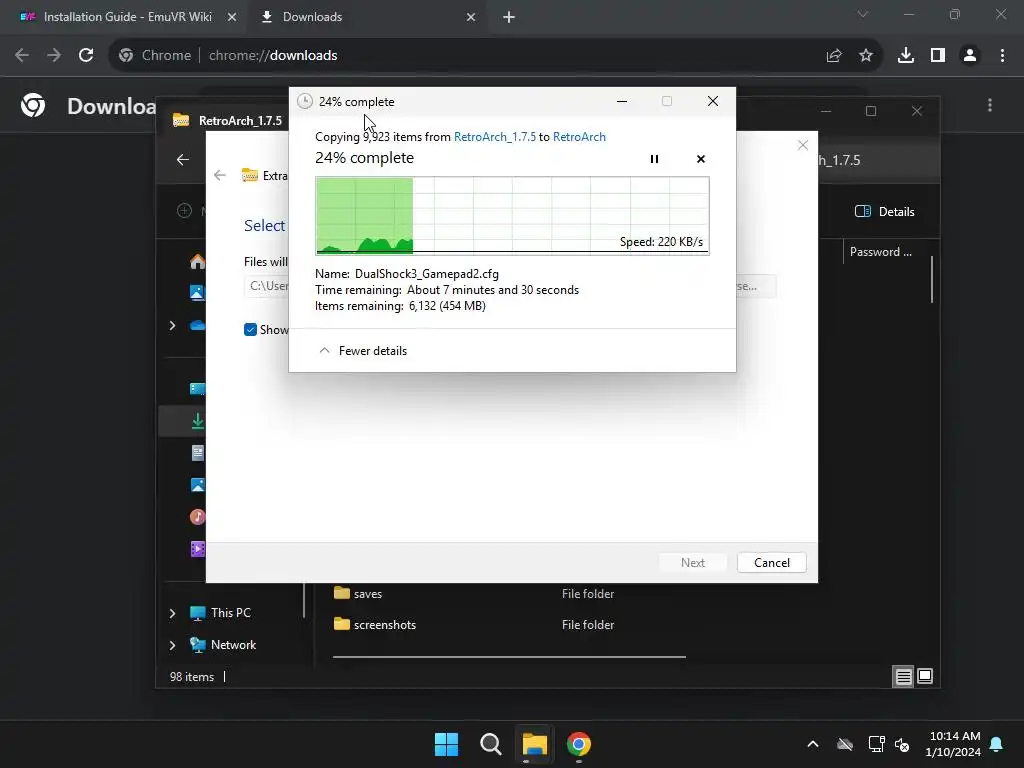Select the screenshots folder
Image resolution: width=1024 pixels, height=768 pixels.
(384, 624)
